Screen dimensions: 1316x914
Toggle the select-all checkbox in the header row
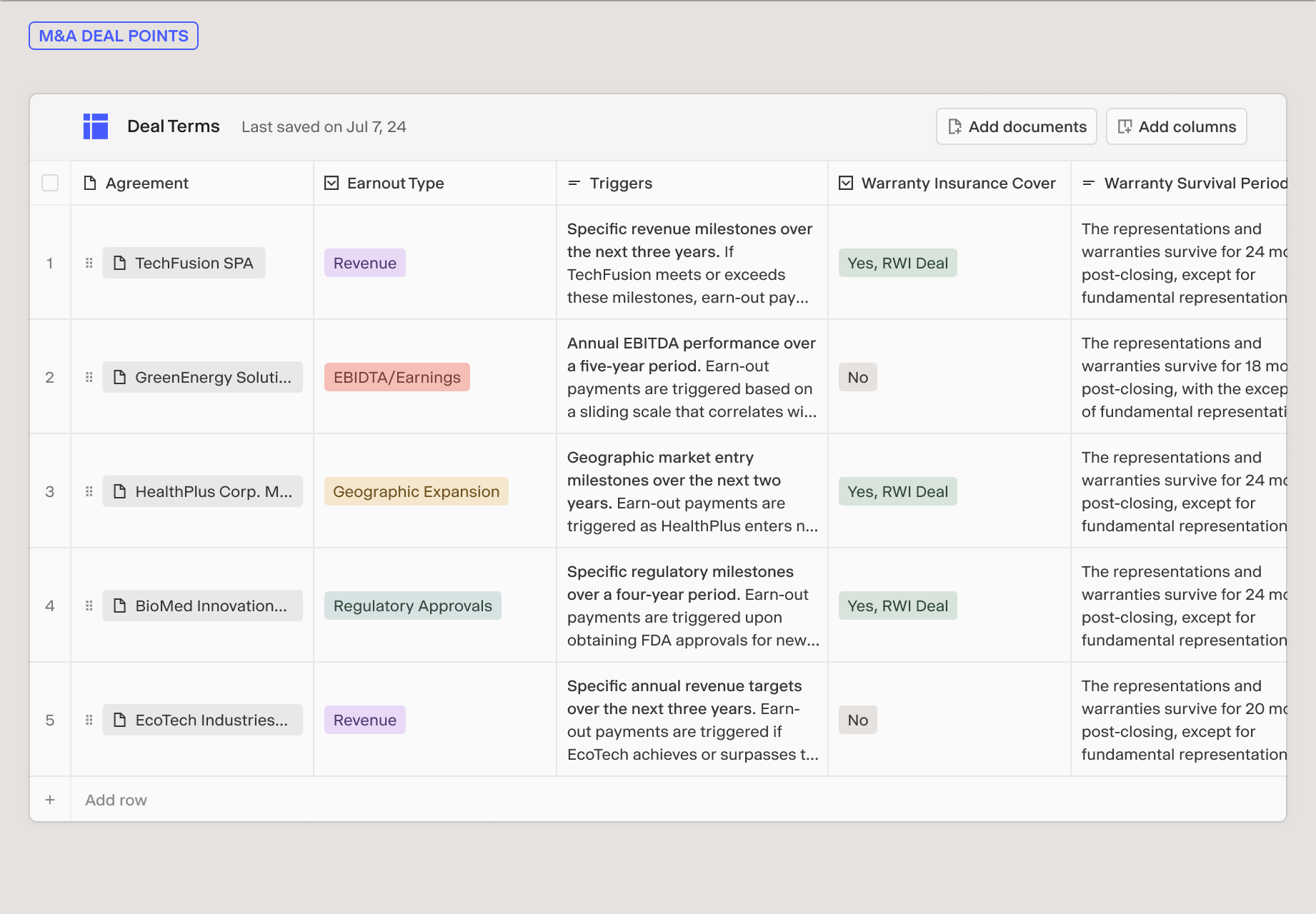[50, 183]
